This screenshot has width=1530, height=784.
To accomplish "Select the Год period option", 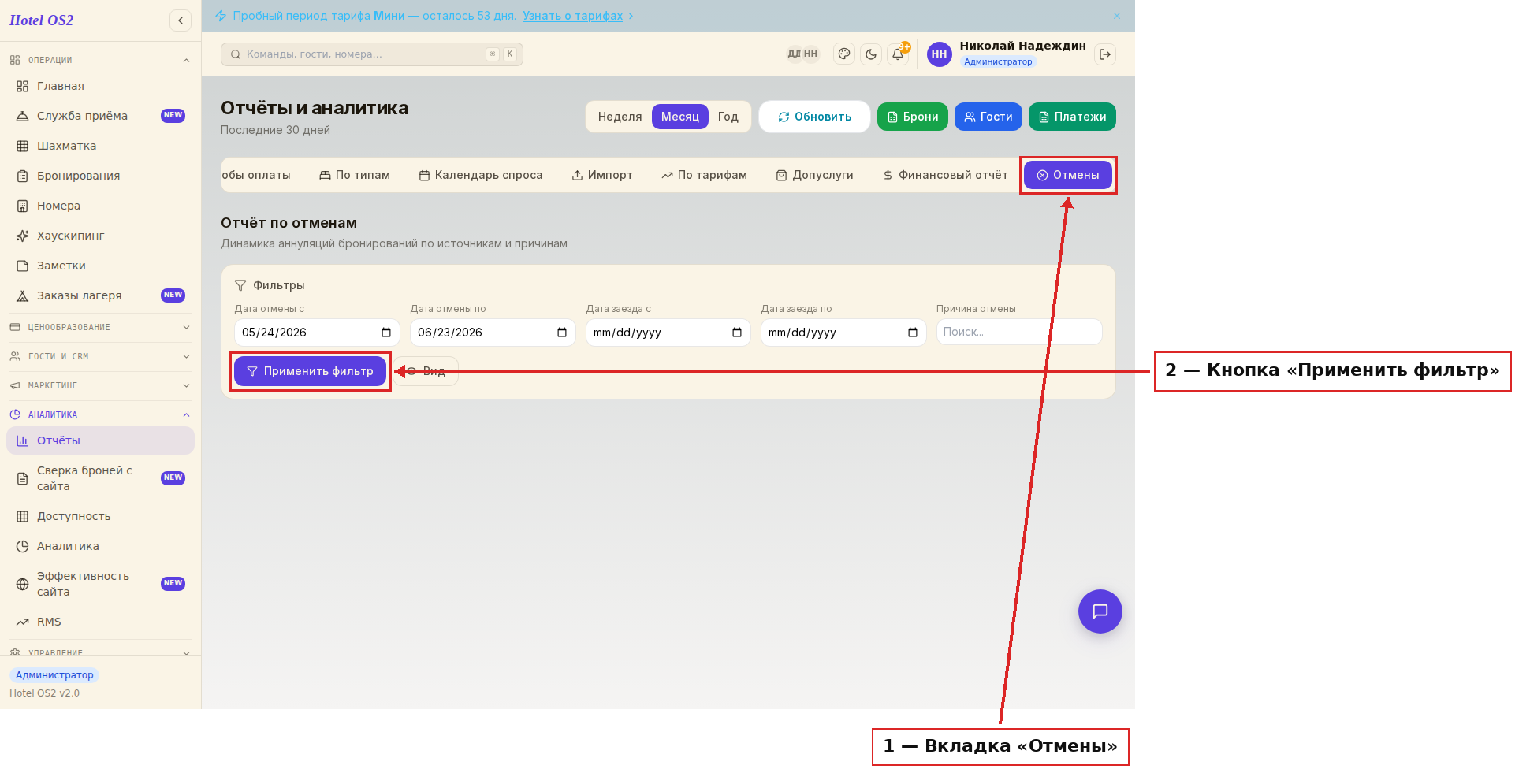I will (728, 117).
